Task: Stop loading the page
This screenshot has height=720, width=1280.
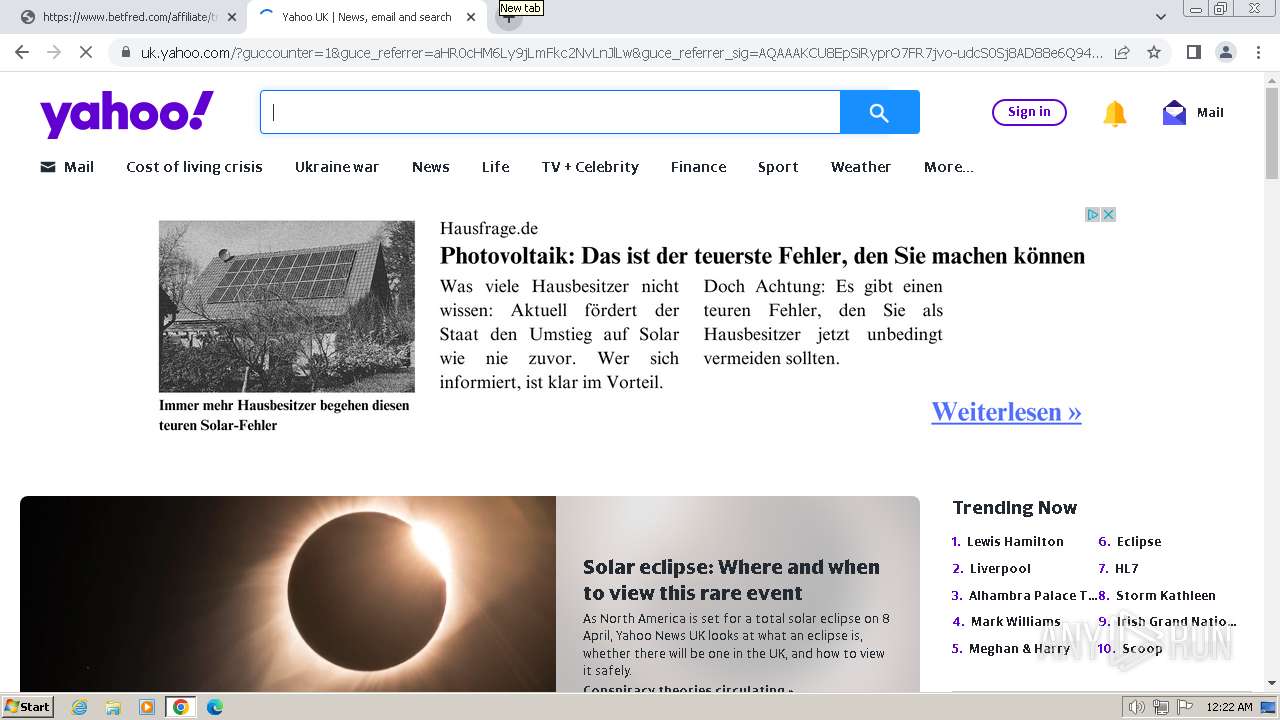Action: 86,53
